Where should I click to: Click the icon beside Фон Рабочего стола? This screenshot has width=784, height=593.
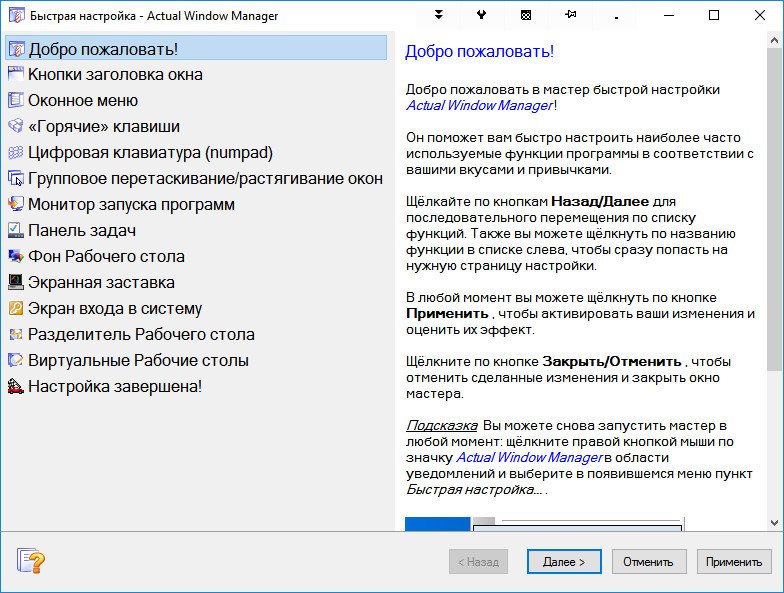pos(16,256)
